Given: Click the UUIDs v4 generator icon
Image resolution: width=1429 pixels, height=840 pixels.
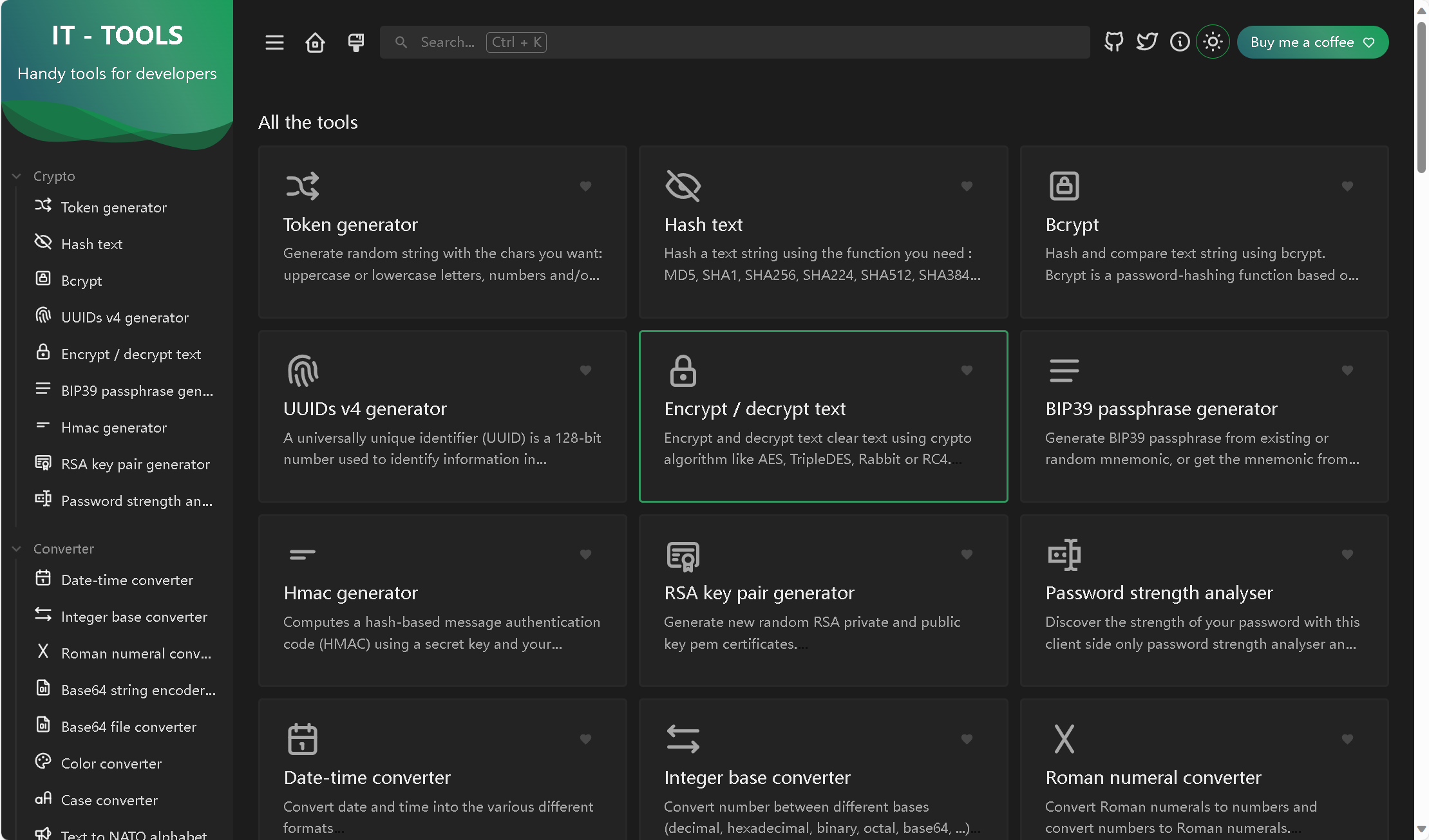Looking at the screenshot, I should pyautogui.click(x=44, y=317).
